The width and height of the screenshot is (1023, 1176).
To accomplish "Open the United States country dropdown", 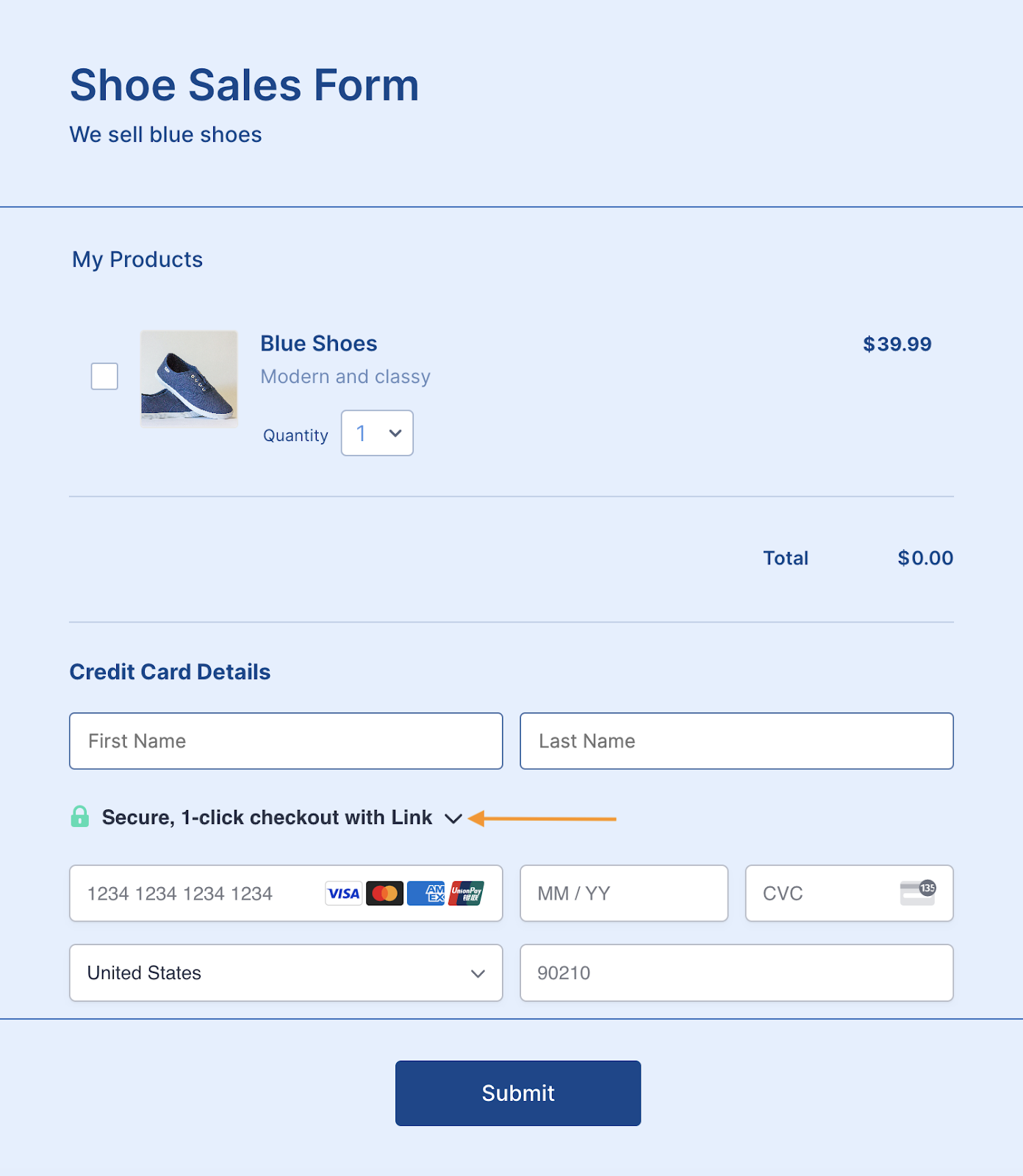I will coord(286,972).
